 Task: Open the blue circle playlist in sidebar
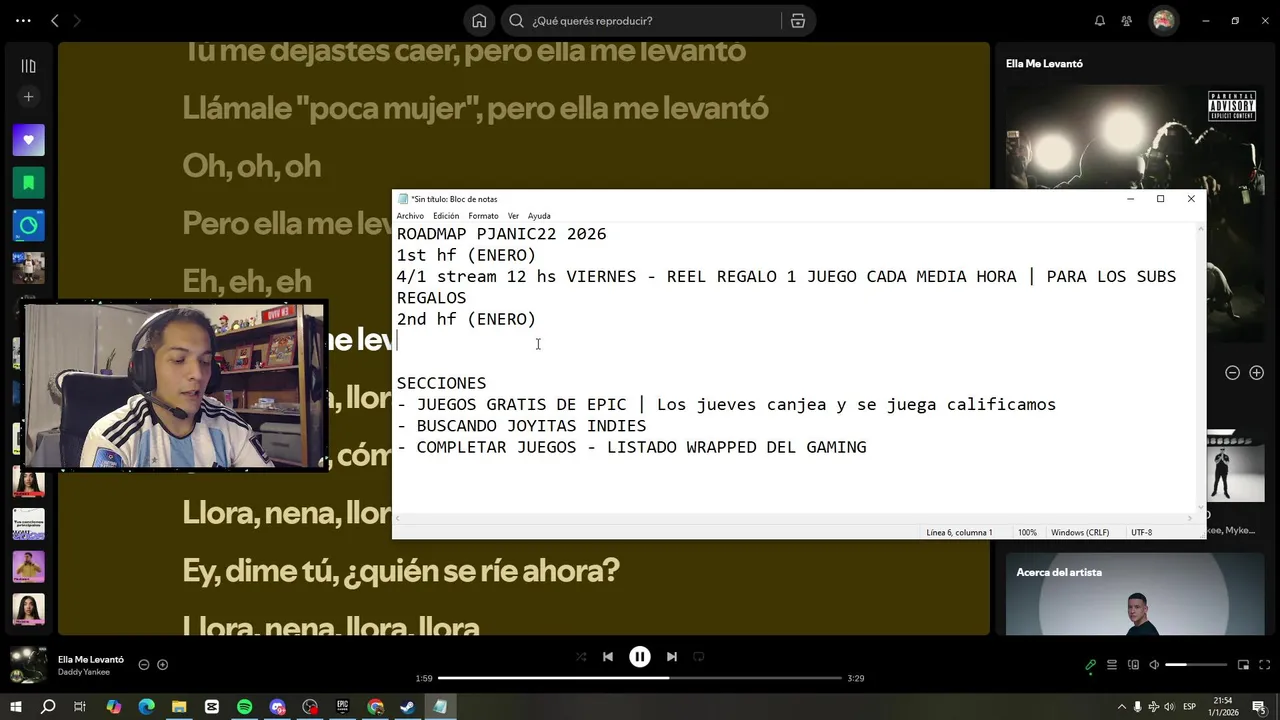(x=28, y=226)
